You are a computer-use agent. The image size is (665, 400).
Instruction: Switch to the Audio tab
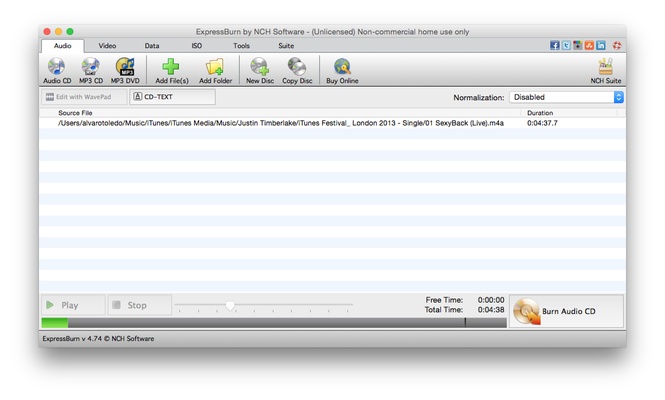point(62,46)
